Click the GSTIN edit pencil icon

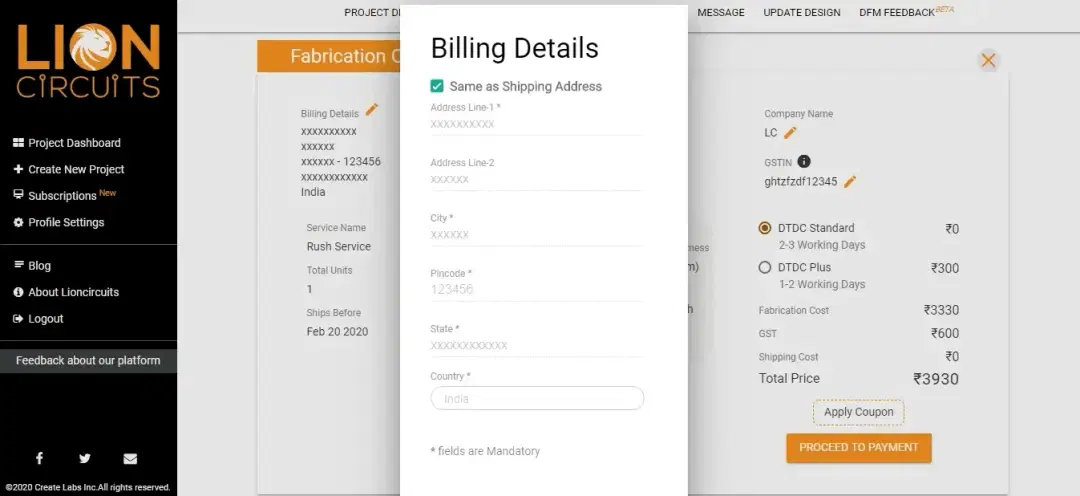point(850,182)
